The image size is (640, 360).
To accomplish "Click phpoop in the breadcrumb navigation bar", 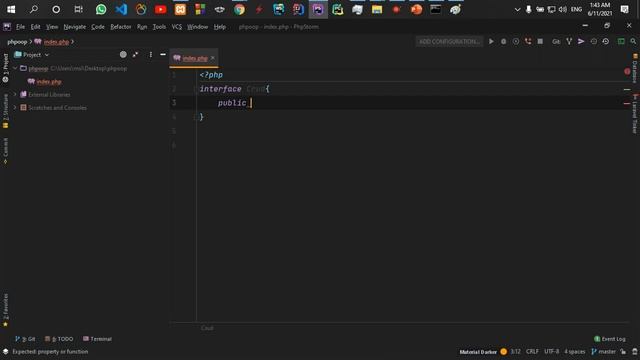I will (x=17, y=42).
